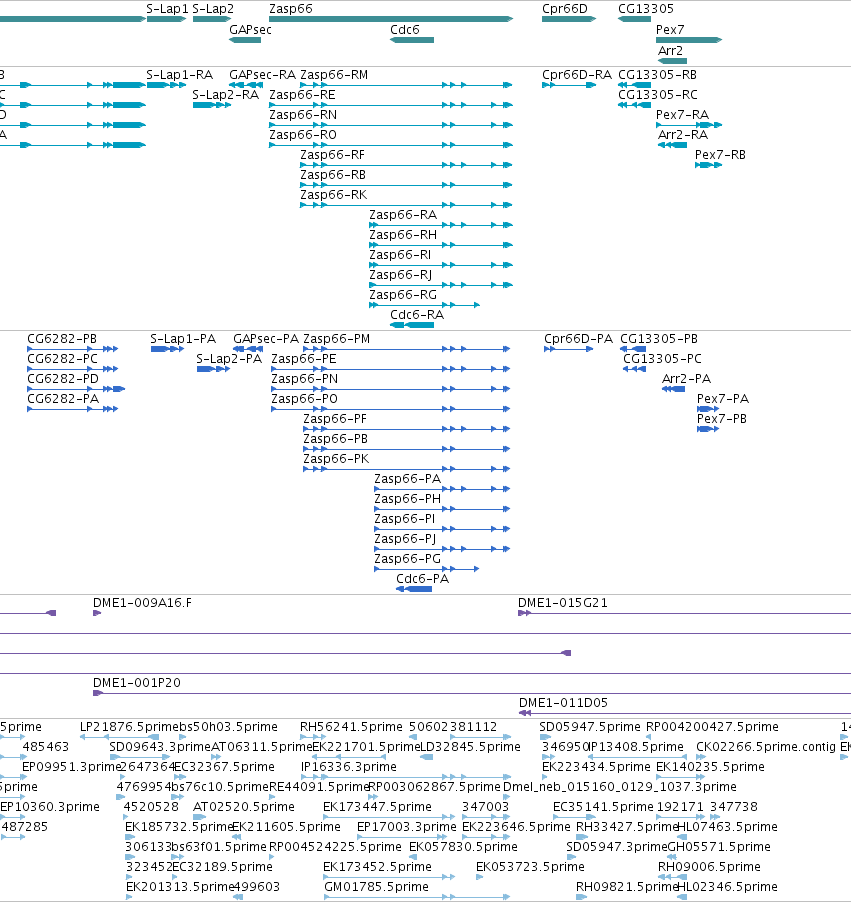
Task: Click the Zasp66 gene label
Action: click(x=291, y=9)
